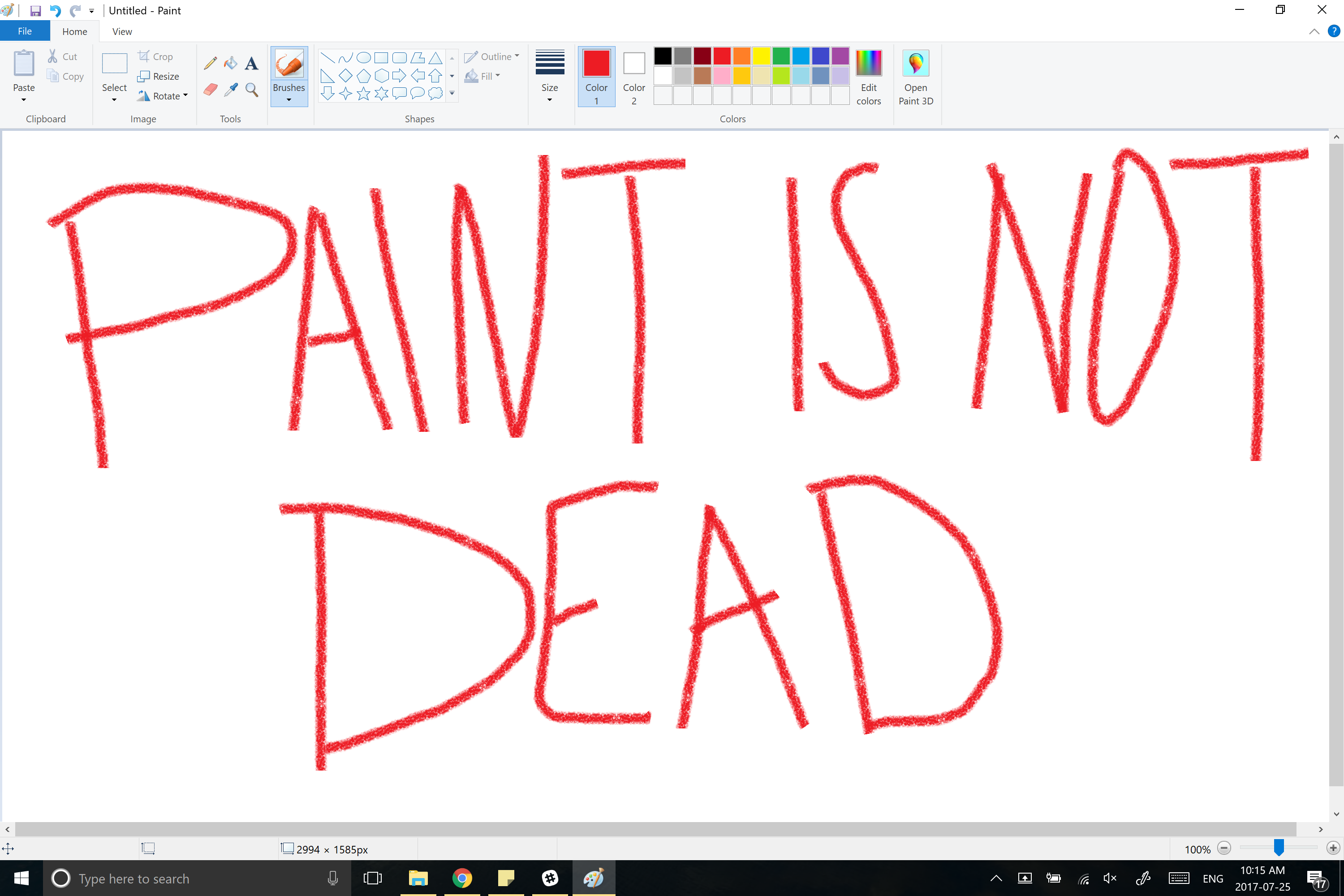This screenshot has width=1344, height=896.
Task: Select the Magnifier tool
Action: [x=251, y=90]
